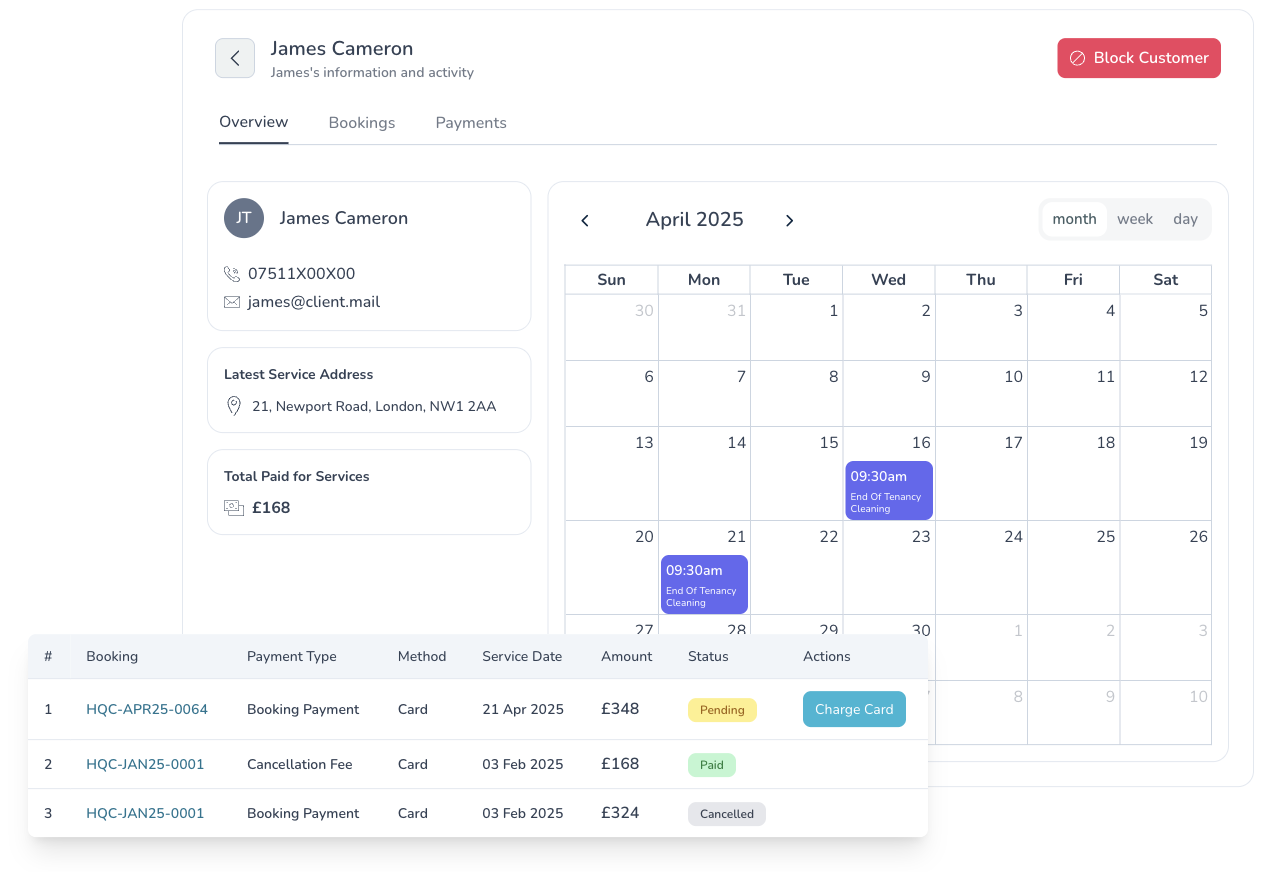Click the Wed column header
The width and height of the screenshot is (1266, 872).
coord(889,280)
